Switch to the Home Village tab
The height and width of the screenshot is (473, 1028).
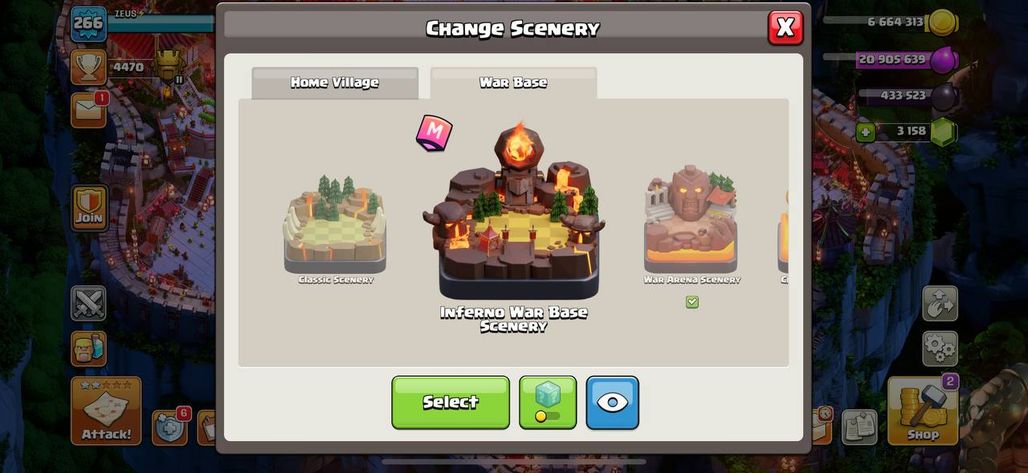(x=335, y=83)
